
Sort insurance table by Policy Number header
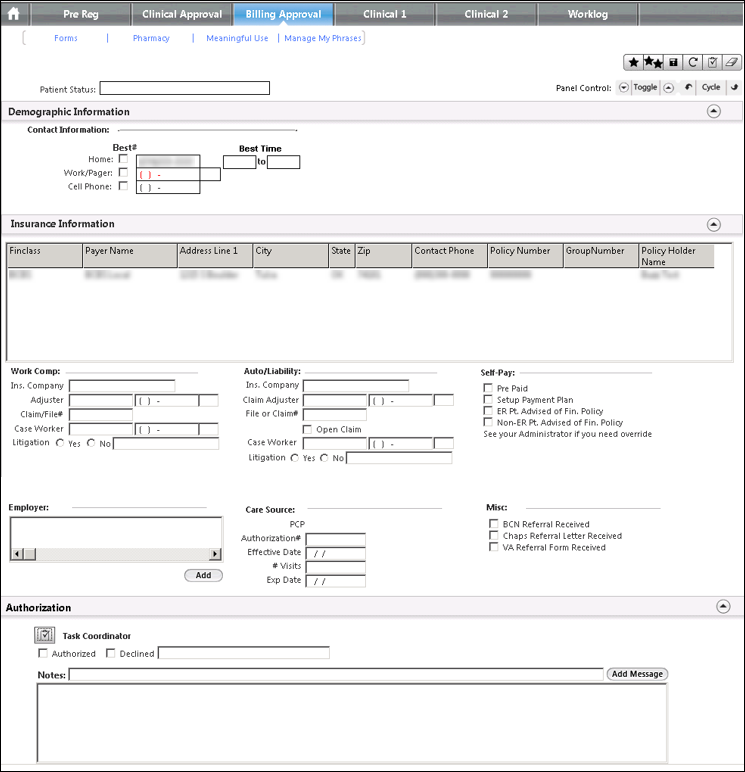pyautogui.click(x=525, y=256)
